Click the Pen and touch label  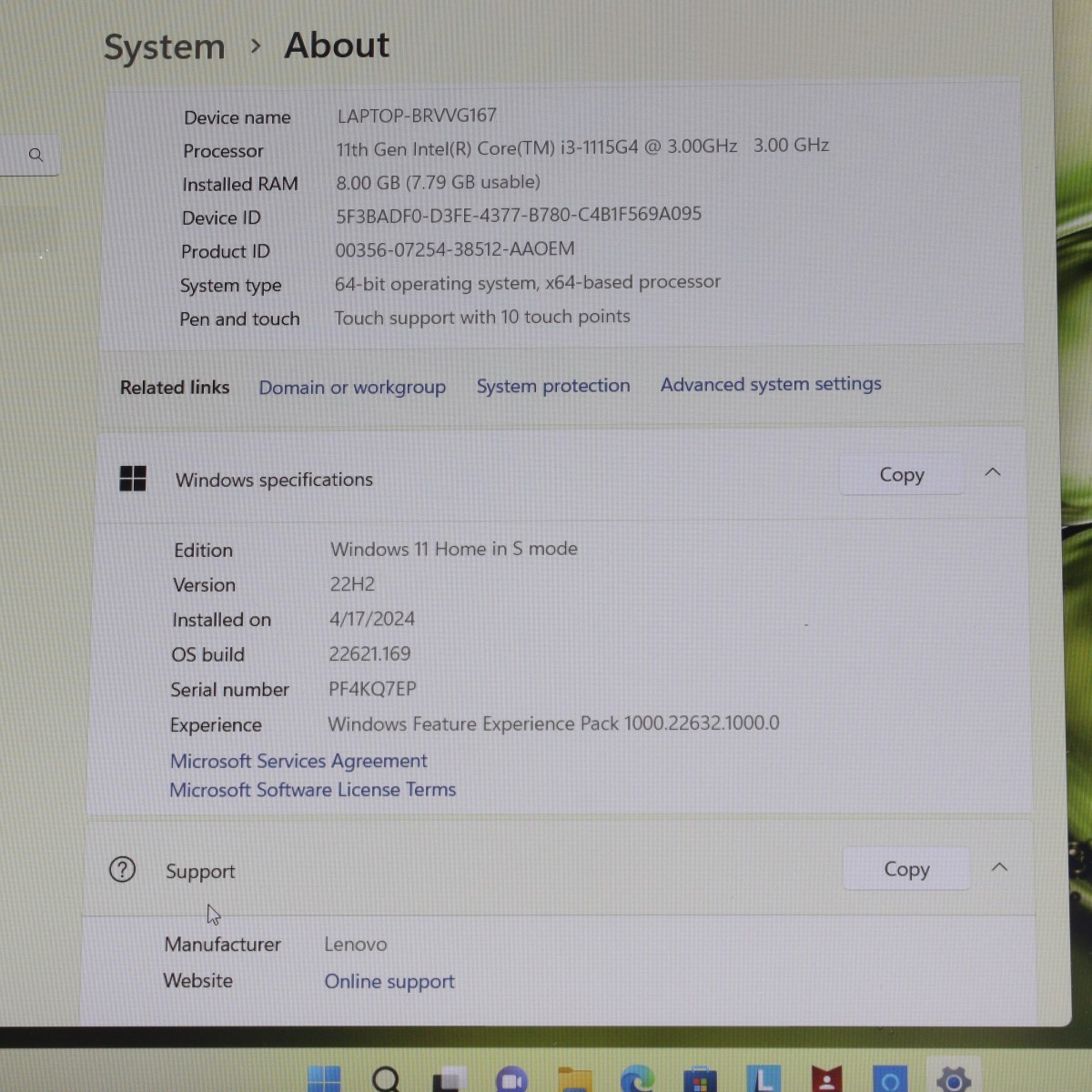(x=239, y=319)
